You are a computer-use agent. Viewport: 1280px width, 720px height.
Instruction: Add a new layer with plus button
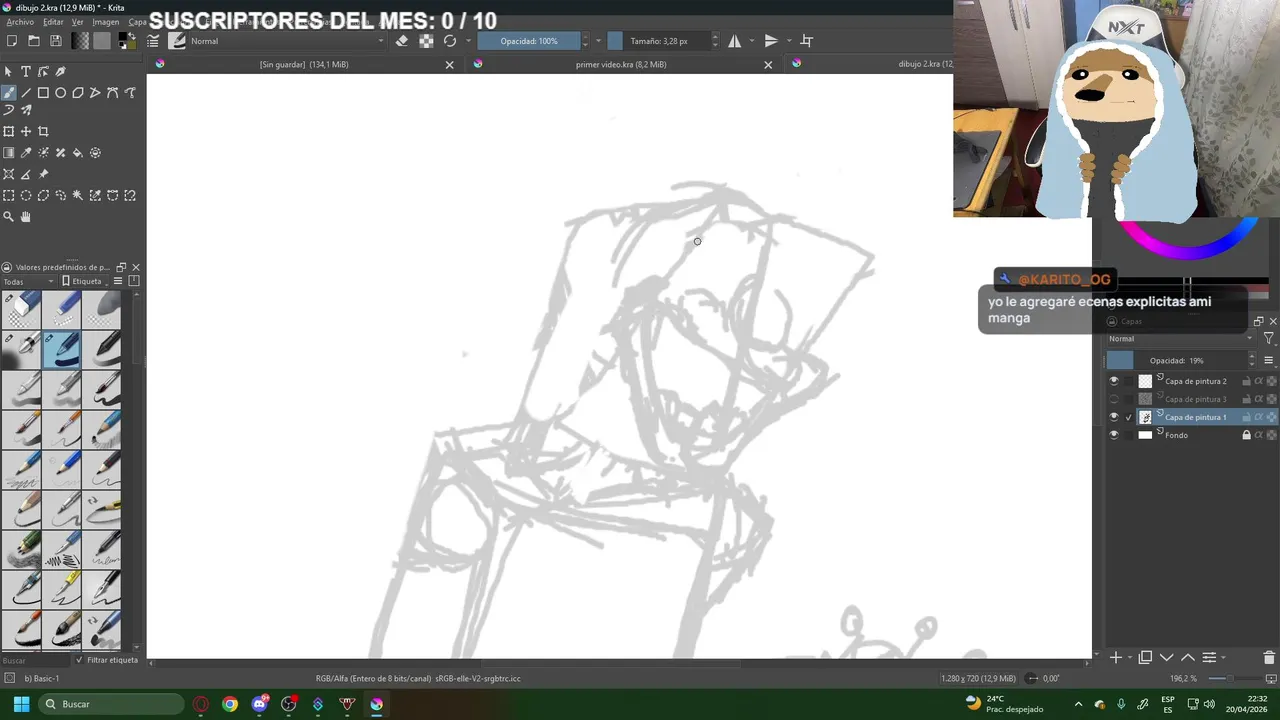click(x=1116, y=657)
